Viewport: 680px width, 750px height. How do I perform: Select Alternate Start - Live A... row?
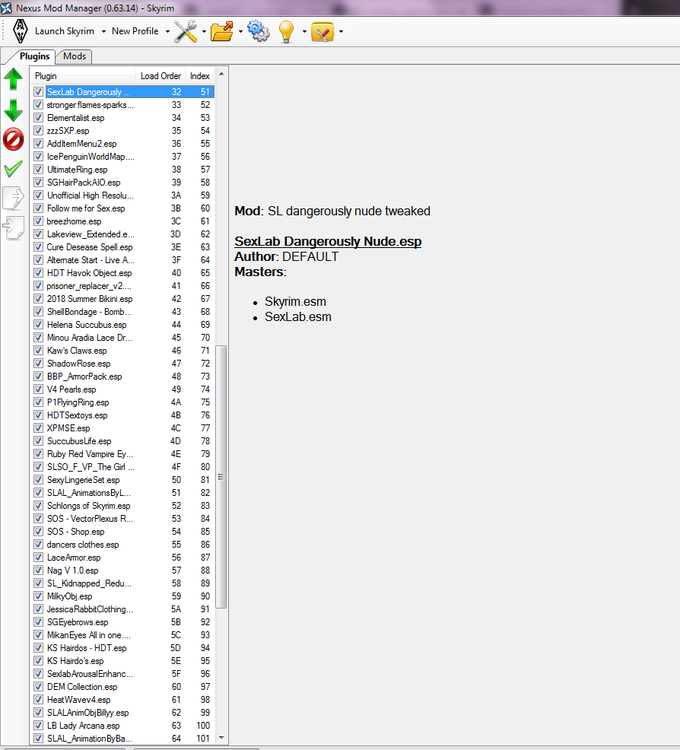click(123, 260)
